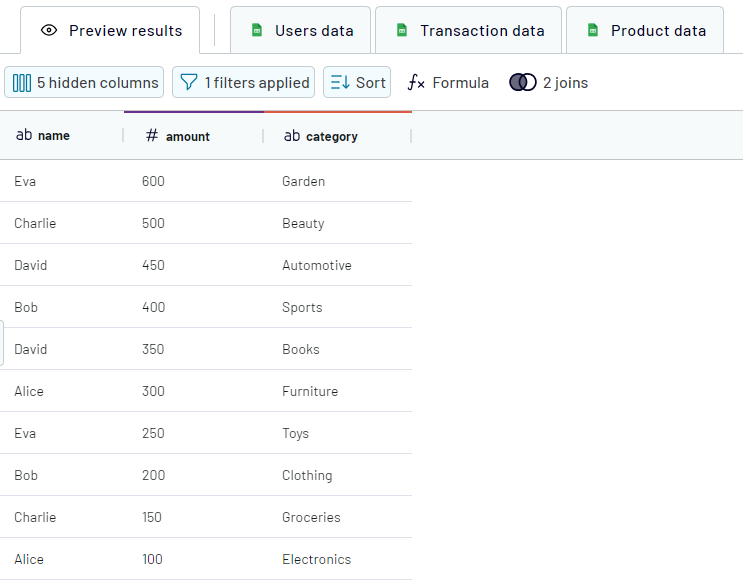The width and height of the screenshot is (743, 583).
Task: Click the eye icon on Preview results
Action: click(x=49, y=31)
